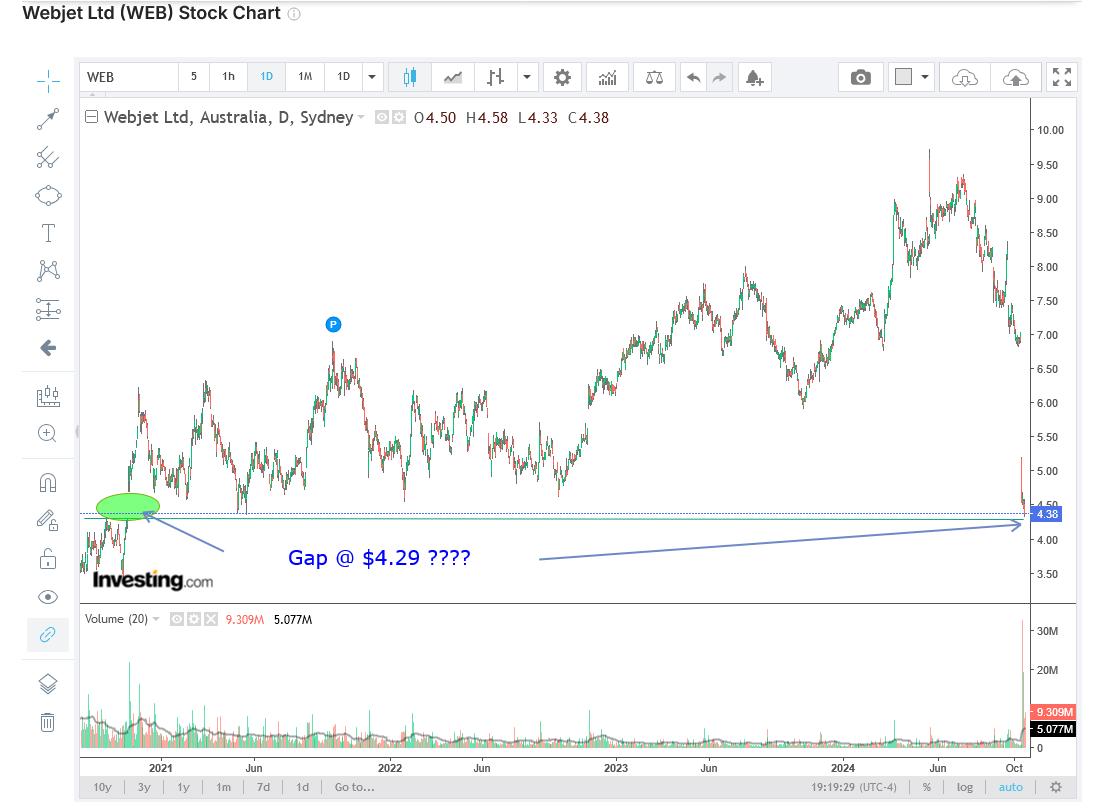Toggle Webjet series visibility eye
1109x802 pixels.
(x=382, y=117)
